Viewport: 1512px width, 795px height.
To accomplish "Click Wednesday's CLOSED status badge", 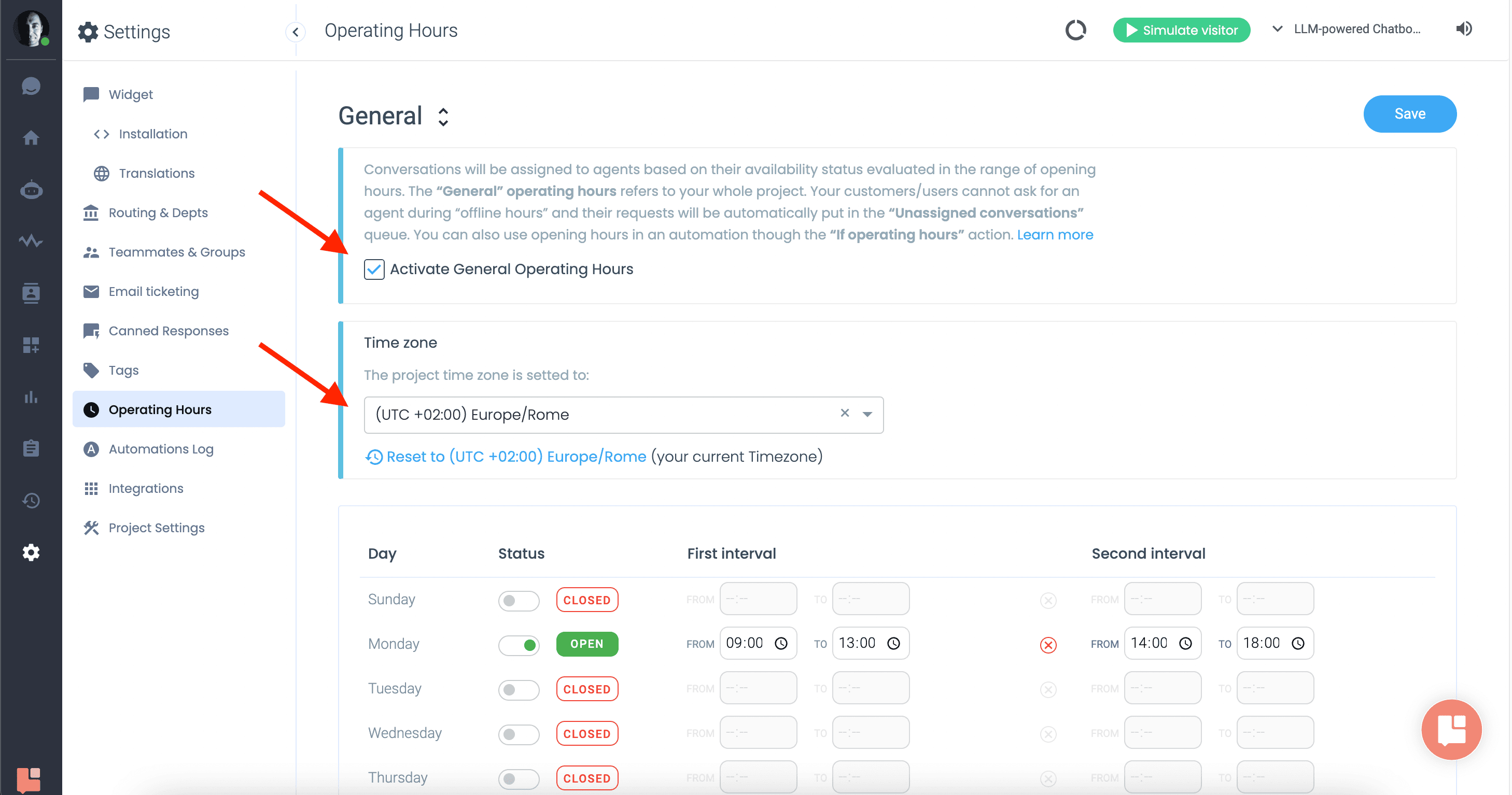I will point(586,733).
